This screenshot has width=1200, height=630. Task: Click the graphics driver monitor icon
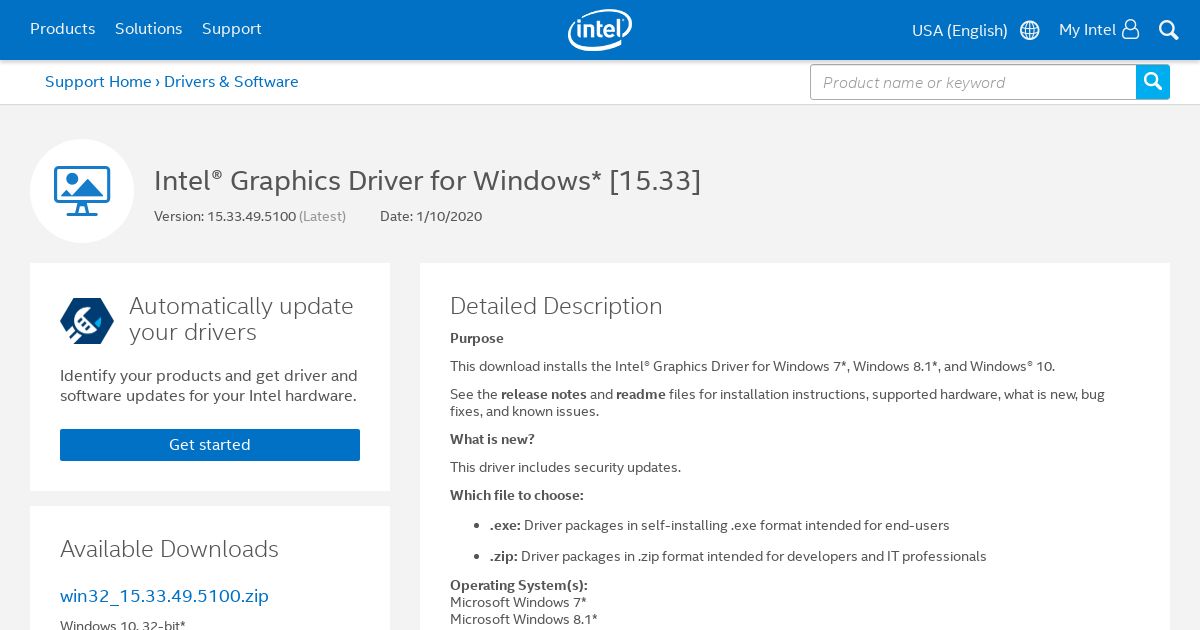tap(82, 191)
